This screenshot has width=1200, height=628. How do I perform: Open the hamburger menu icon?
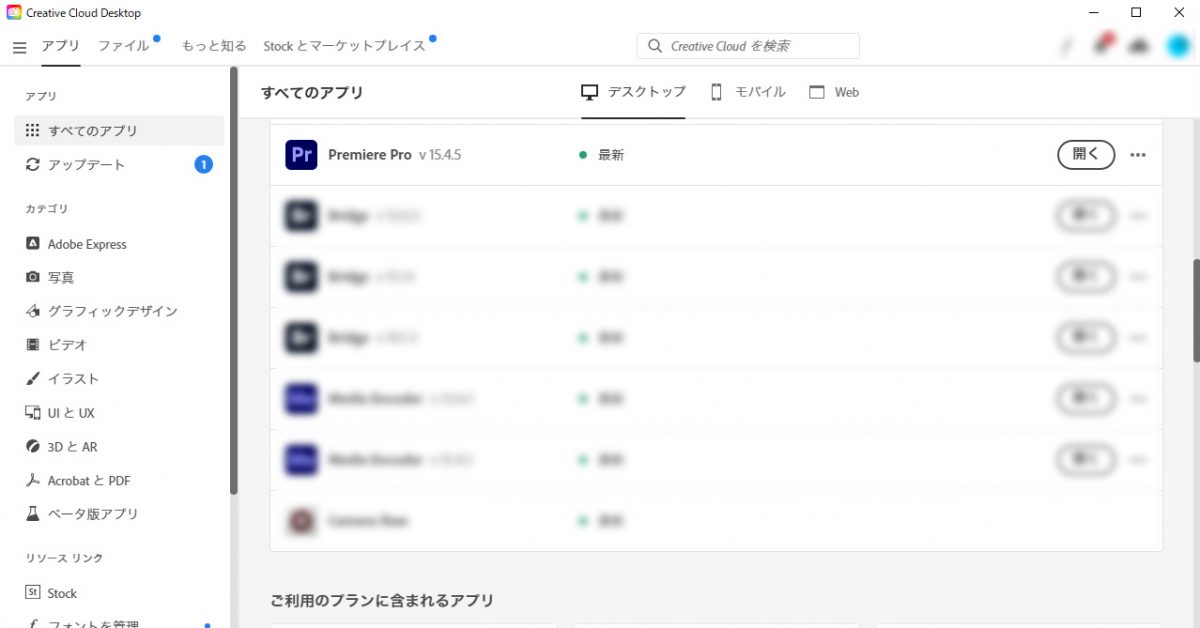[x=20, y=48]
